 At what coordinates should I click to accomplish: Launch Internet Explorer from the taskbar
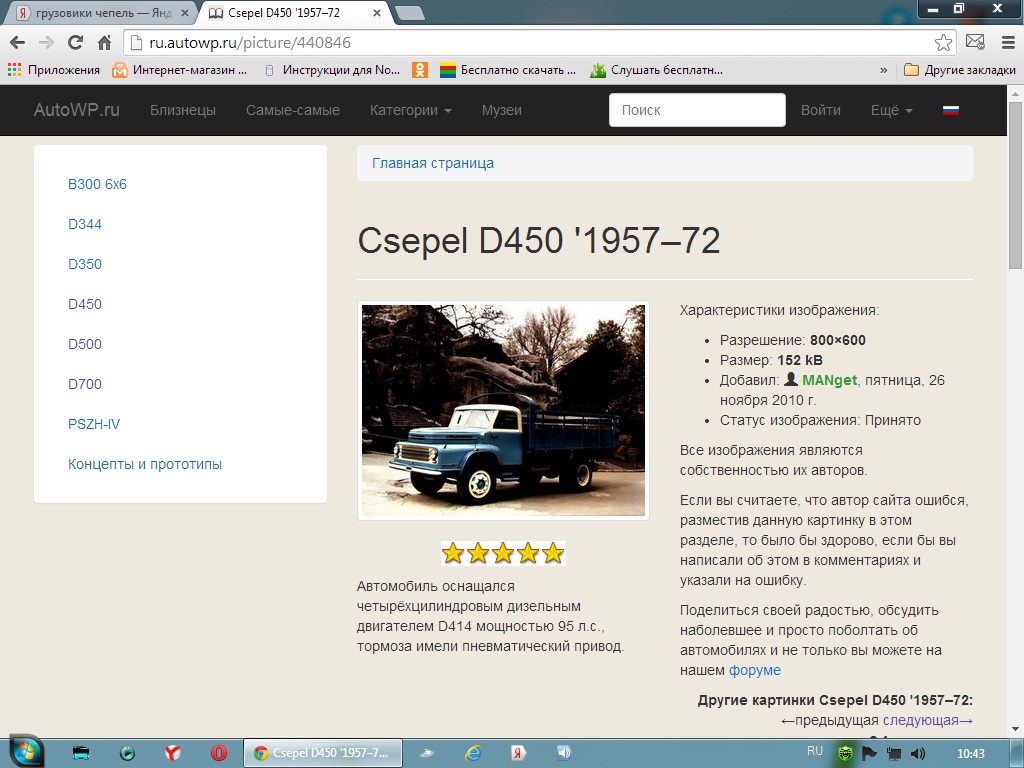[474, 753]
